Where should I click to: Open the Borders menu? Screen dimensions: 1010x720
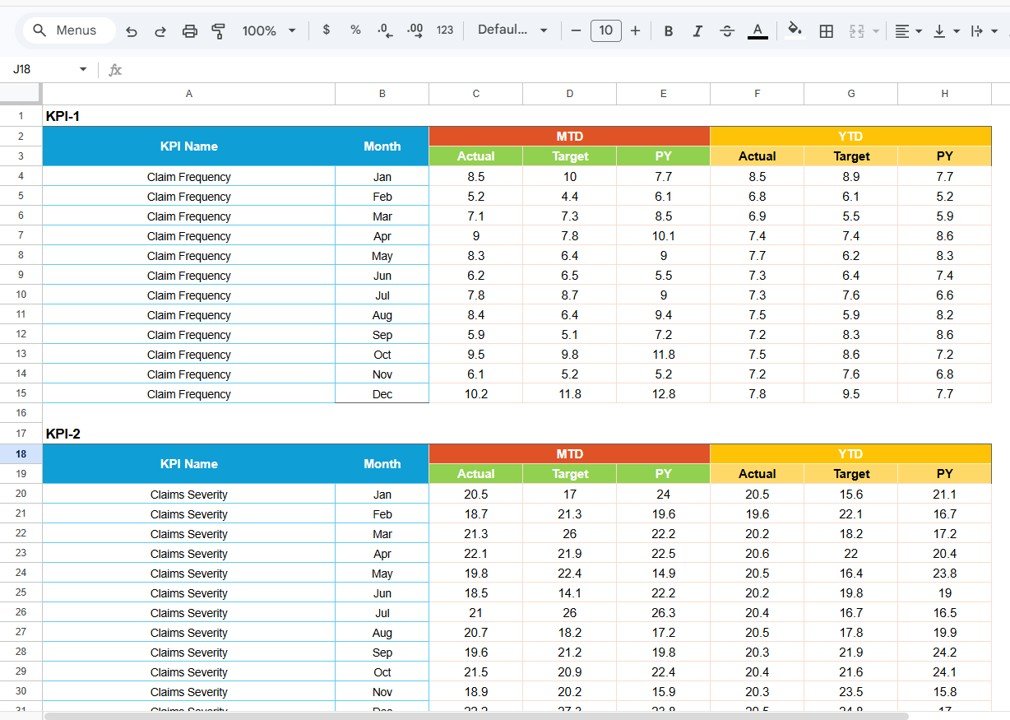[x=826, y=30]
